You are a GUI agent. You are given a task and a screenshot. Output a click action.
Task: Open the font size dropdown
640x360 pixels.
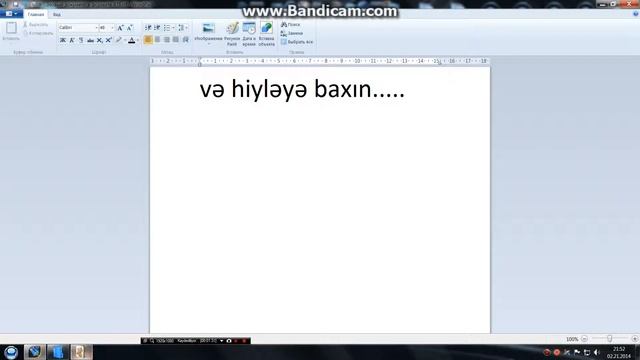112,28
